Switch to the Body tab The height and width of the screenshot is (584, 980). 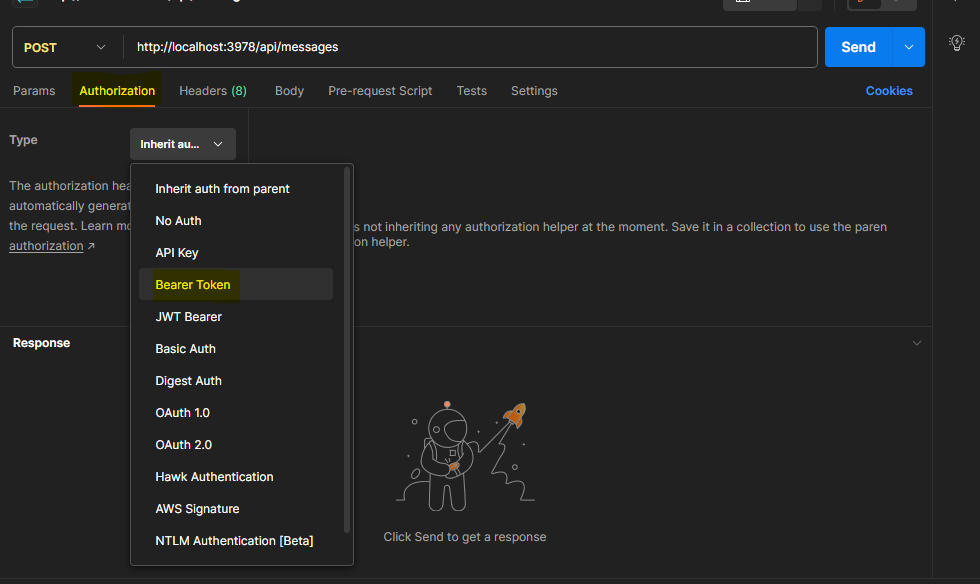(x=289, y=91)
